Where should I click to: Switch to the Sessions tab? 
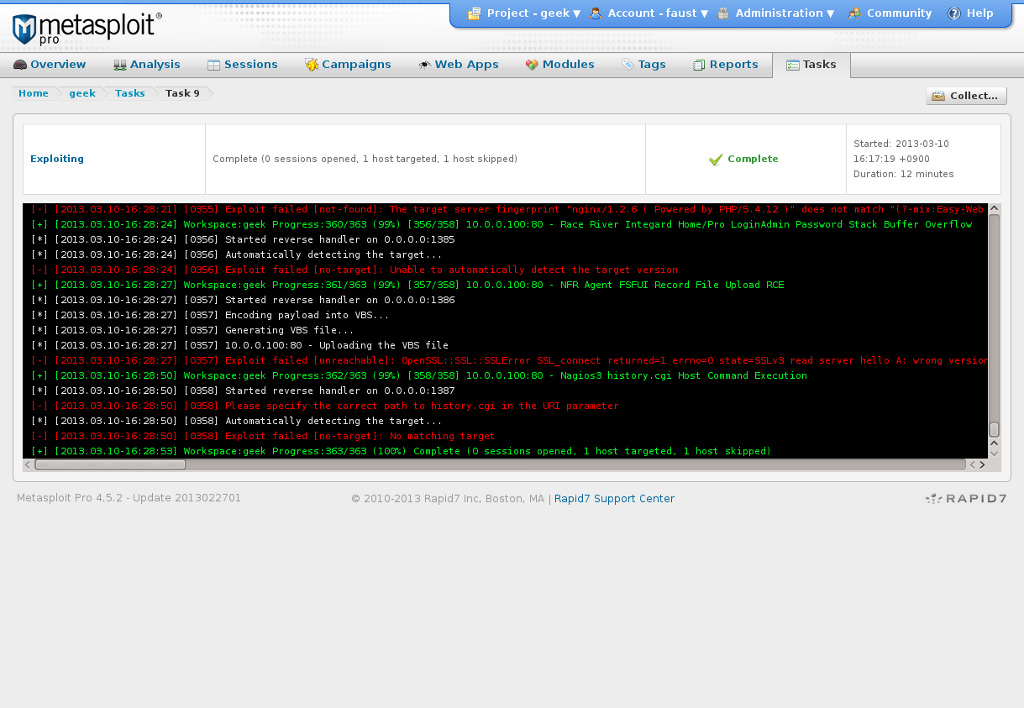click(x=242, y=65)
